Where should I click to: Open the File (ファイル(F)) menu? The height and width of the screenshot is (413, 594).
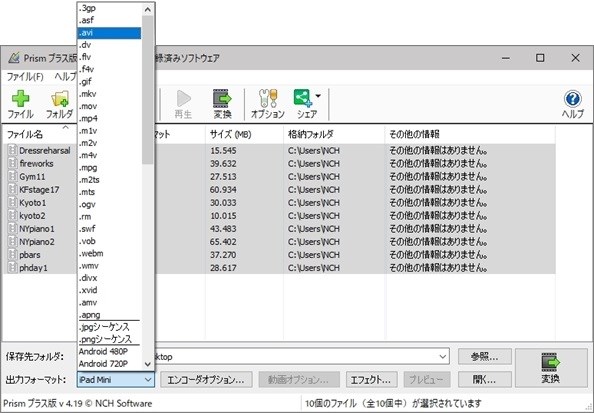[x=25, y=77]
